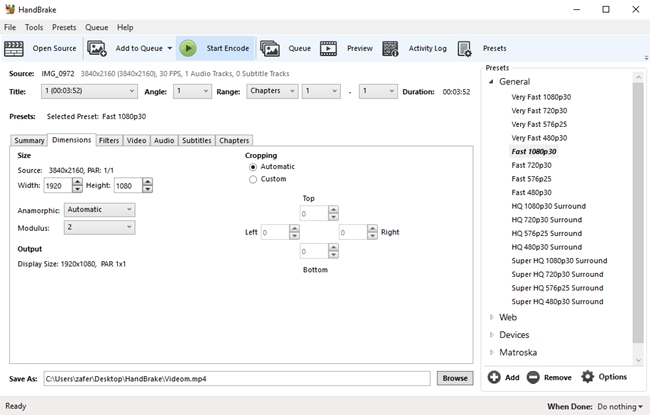
Task: Click the Height spinner down arrow
Action: pos(148,189)
